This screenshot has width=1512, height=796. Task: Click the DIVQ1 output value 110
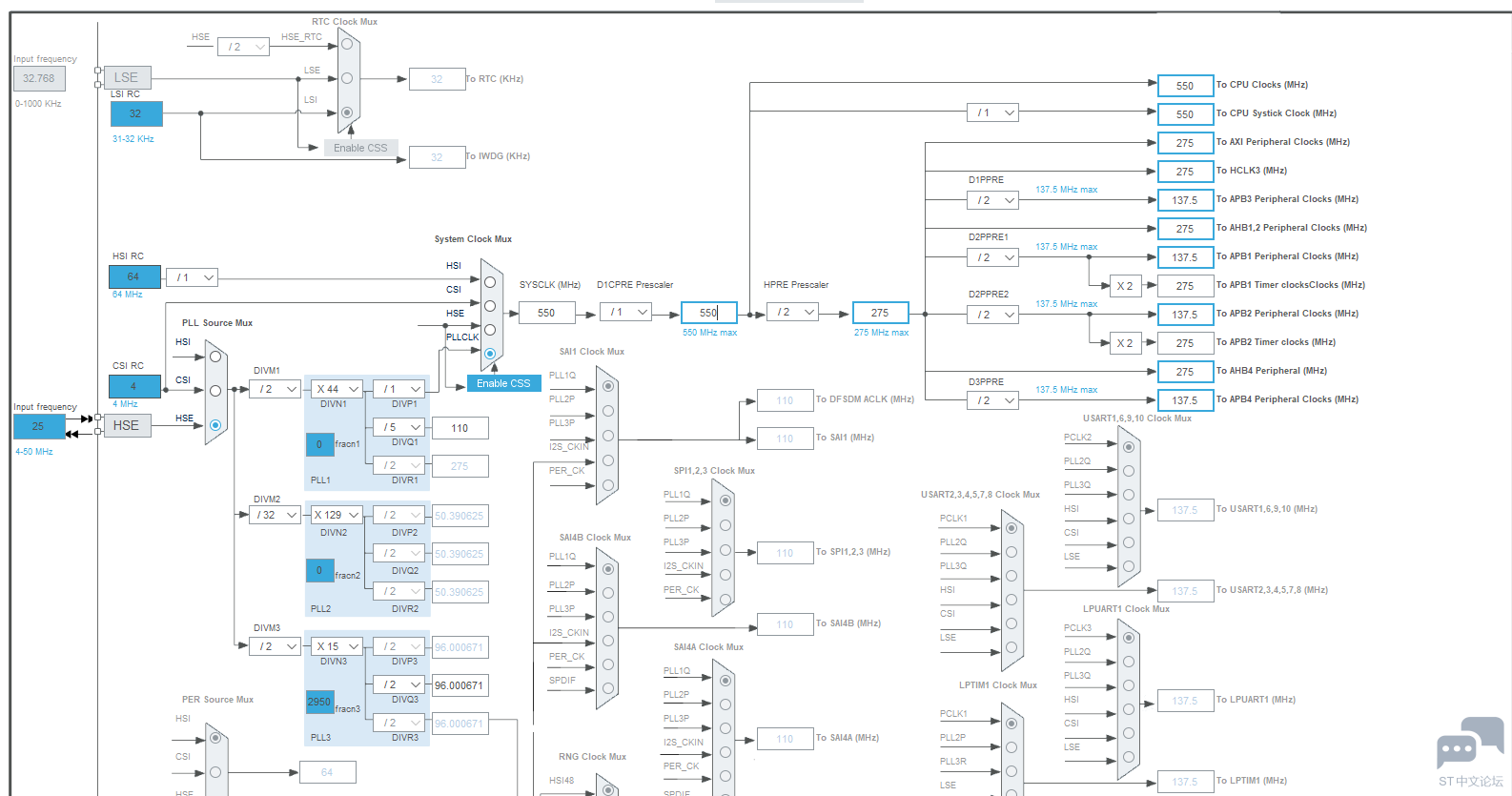click(460, 428)
